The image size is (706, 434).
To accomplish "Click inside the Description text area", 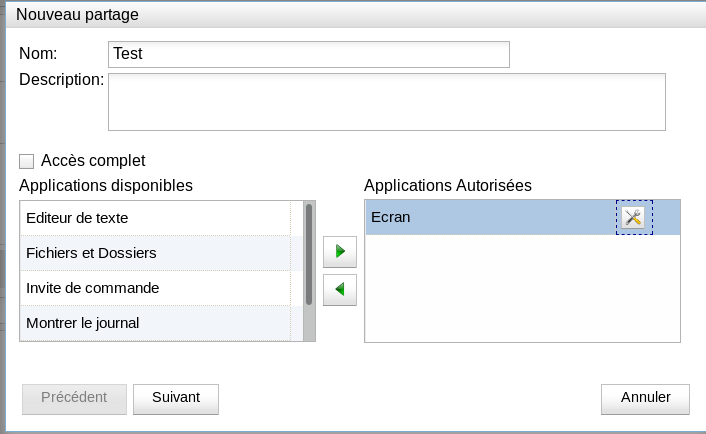I will coord(387,102).
